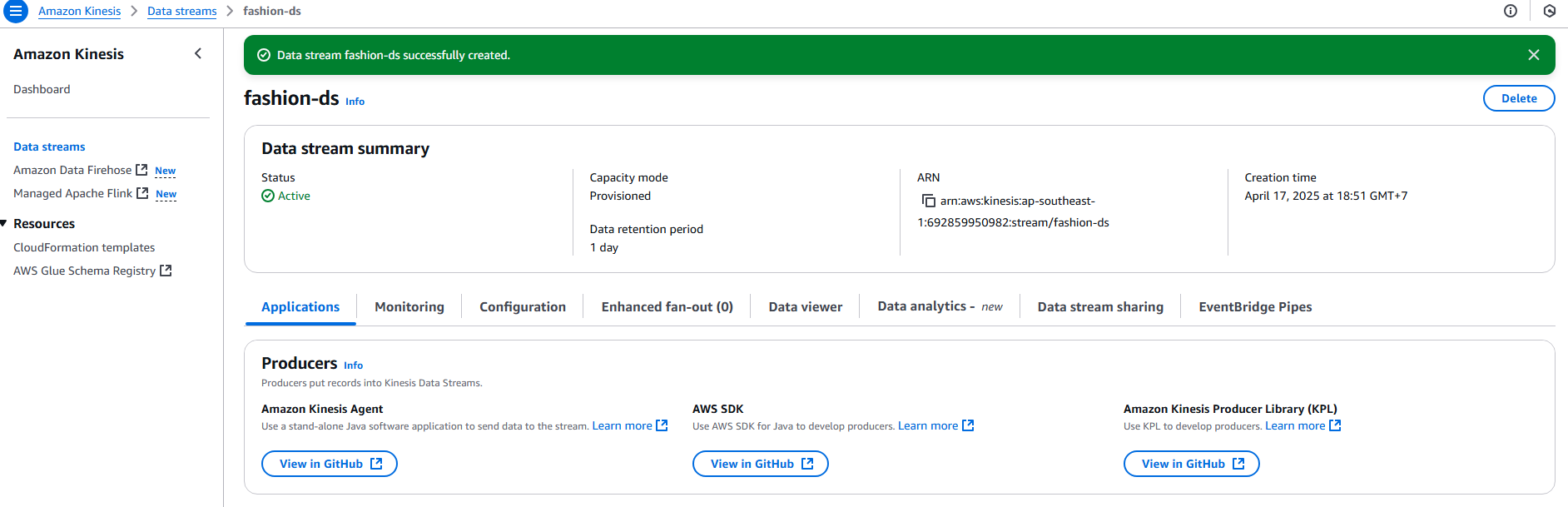This screenshot has width=1568, height=507.
Task: Open AWS Glue Schema Registry link
Action: [84, 271]
